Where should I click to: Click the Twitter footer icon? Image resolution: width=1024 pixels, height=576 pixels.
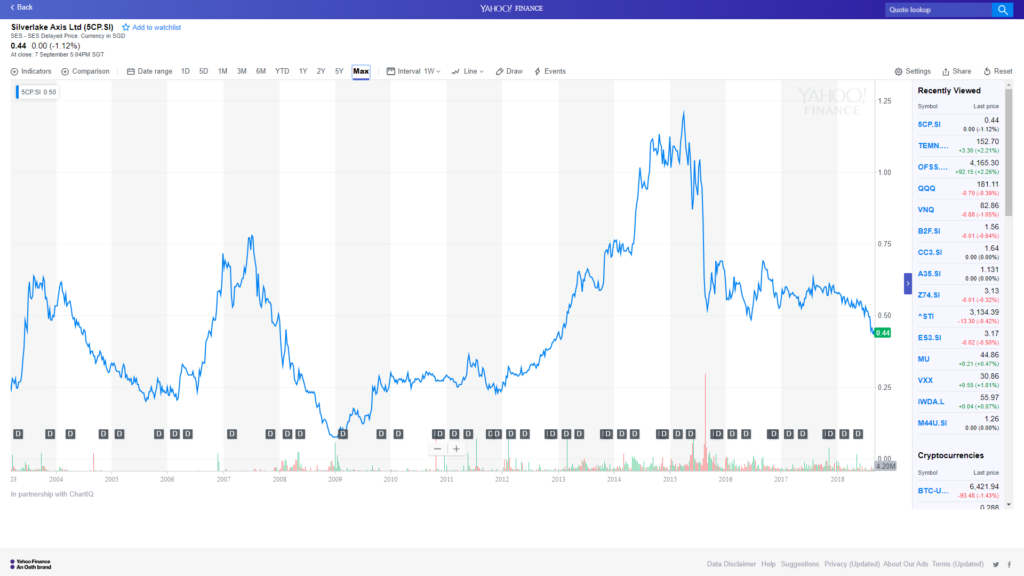coord(995,564)
